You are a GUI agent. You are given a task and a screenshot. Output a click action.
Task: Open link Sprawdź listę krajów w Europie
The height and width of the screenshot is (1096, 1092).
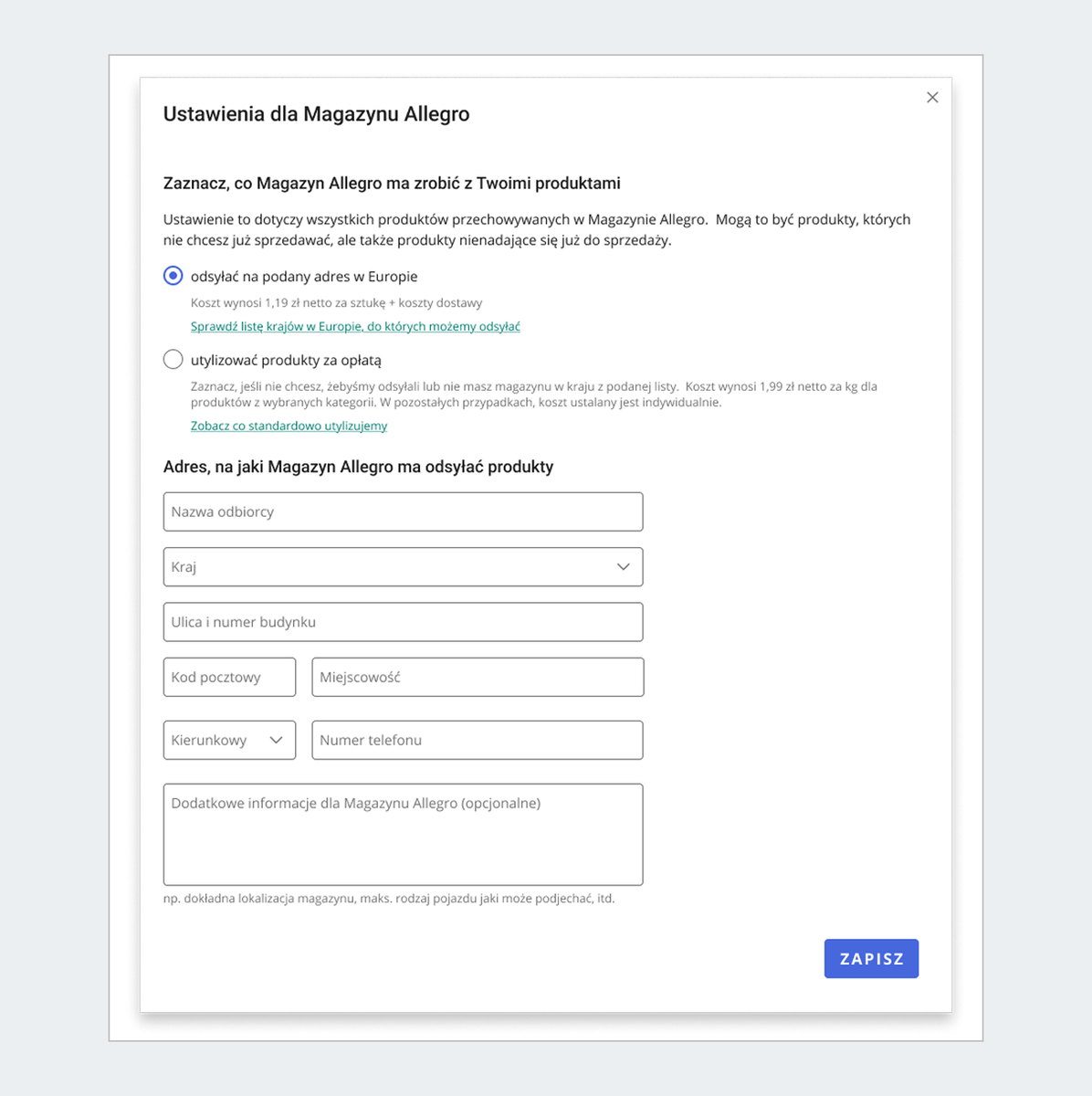pos(355,327)
